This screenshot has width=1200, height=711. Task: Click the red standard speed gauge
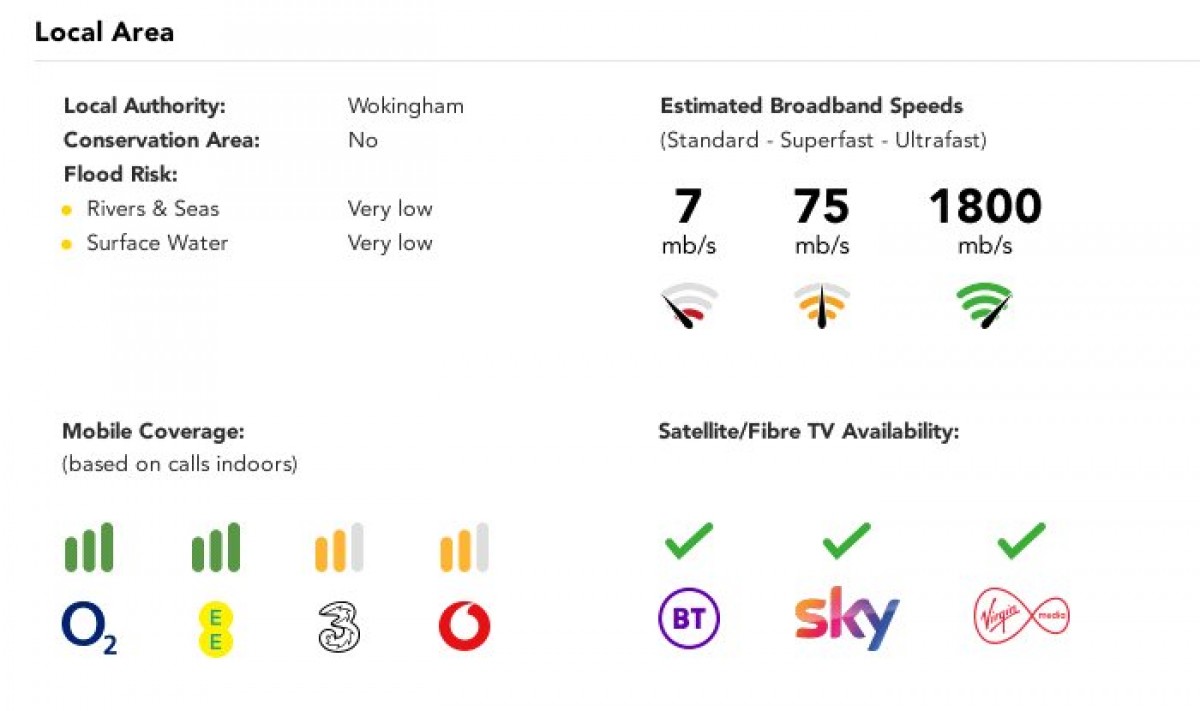tap(689, 305)
